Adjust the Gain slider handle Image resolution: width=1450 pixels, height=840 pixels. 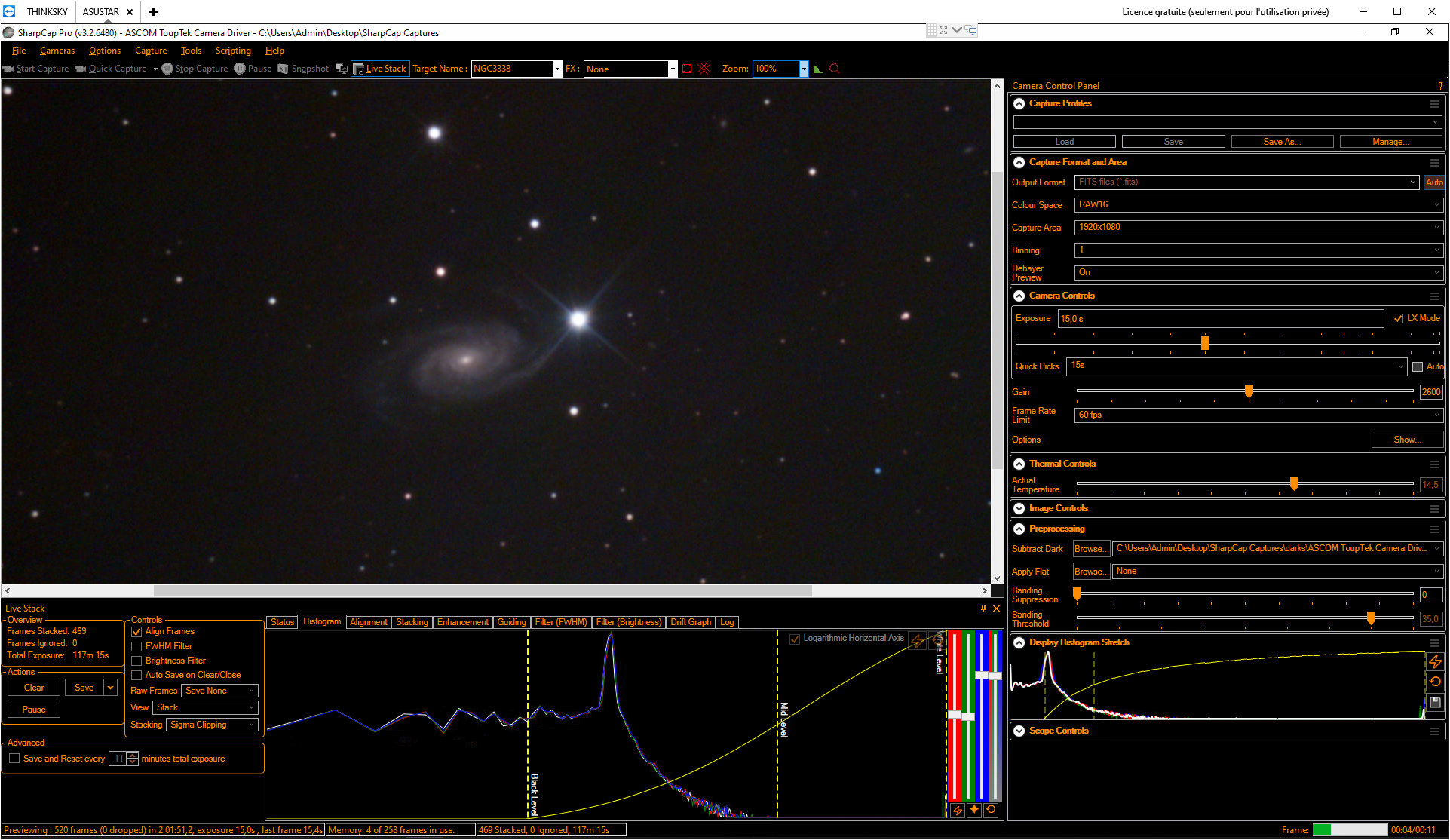coord(1249,391)
